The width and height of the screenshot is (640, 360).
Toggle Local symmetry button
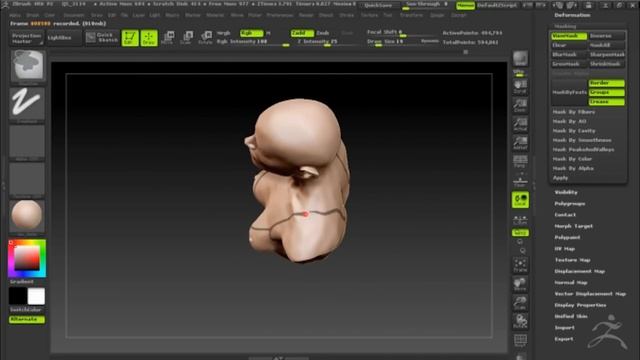coord(520,200)
